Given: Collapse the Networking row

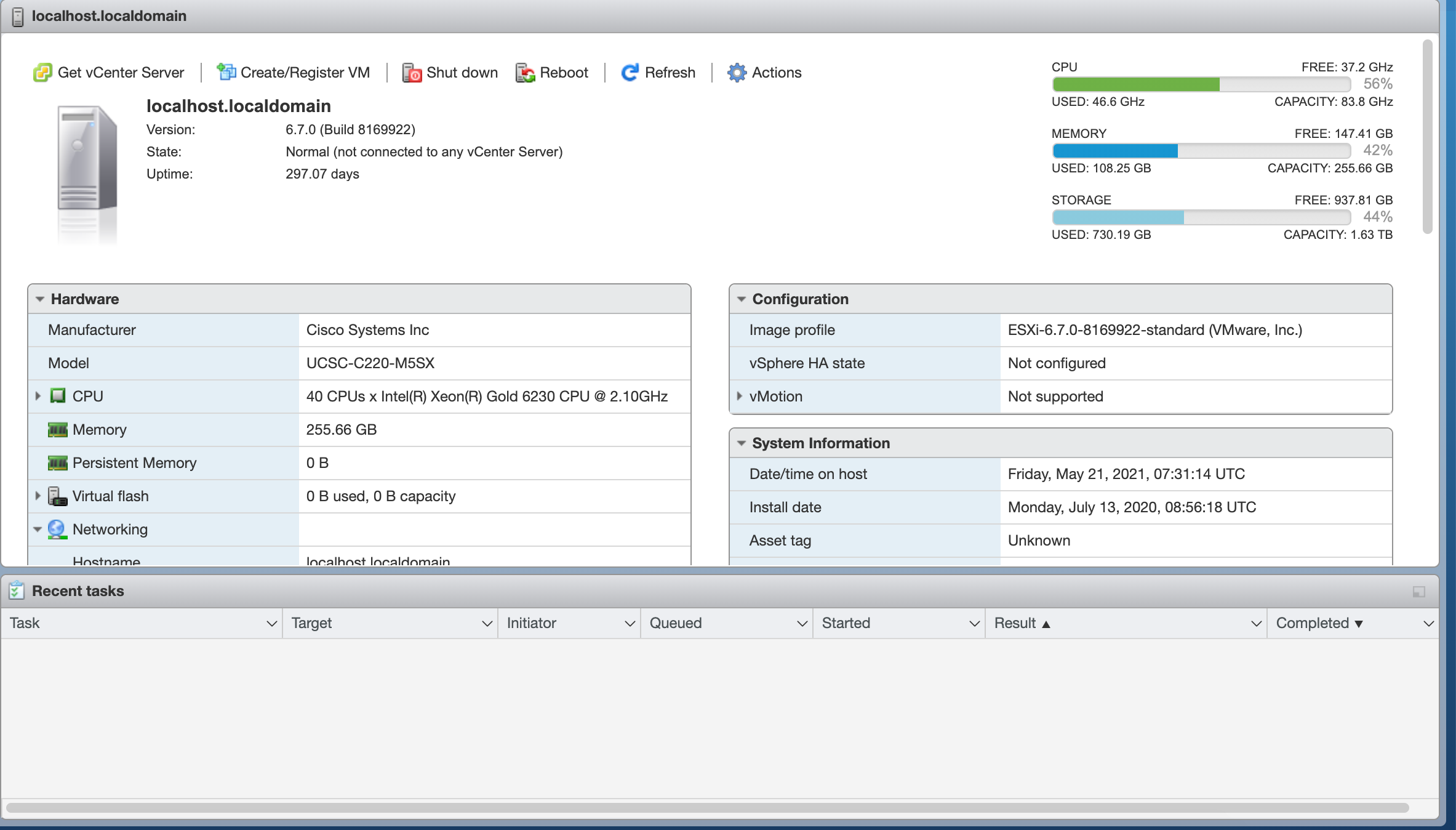Looking at the screenshot, I should coord(38,530).
